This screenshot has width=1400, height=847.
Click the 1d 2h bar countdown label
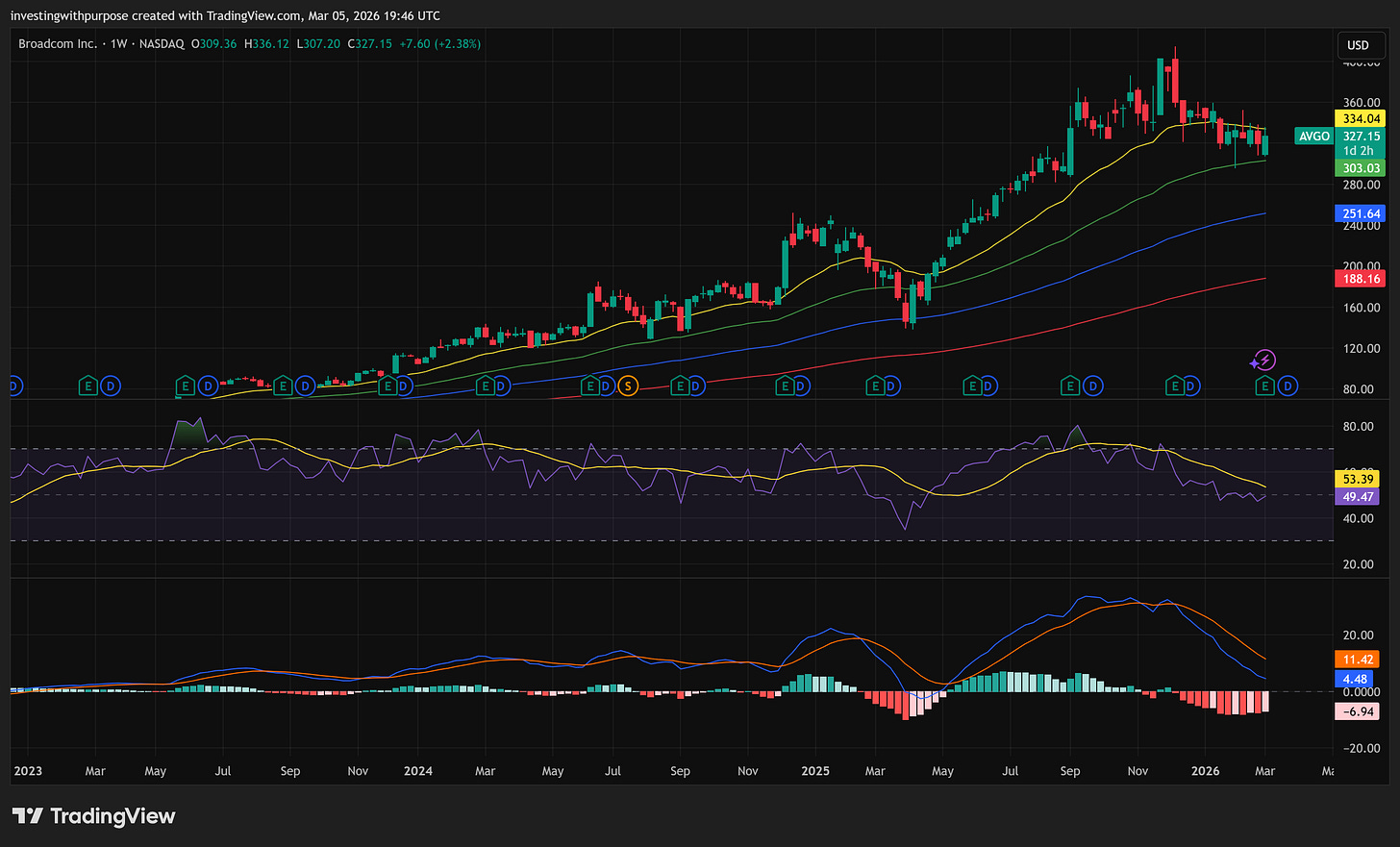click(1361, 151)
